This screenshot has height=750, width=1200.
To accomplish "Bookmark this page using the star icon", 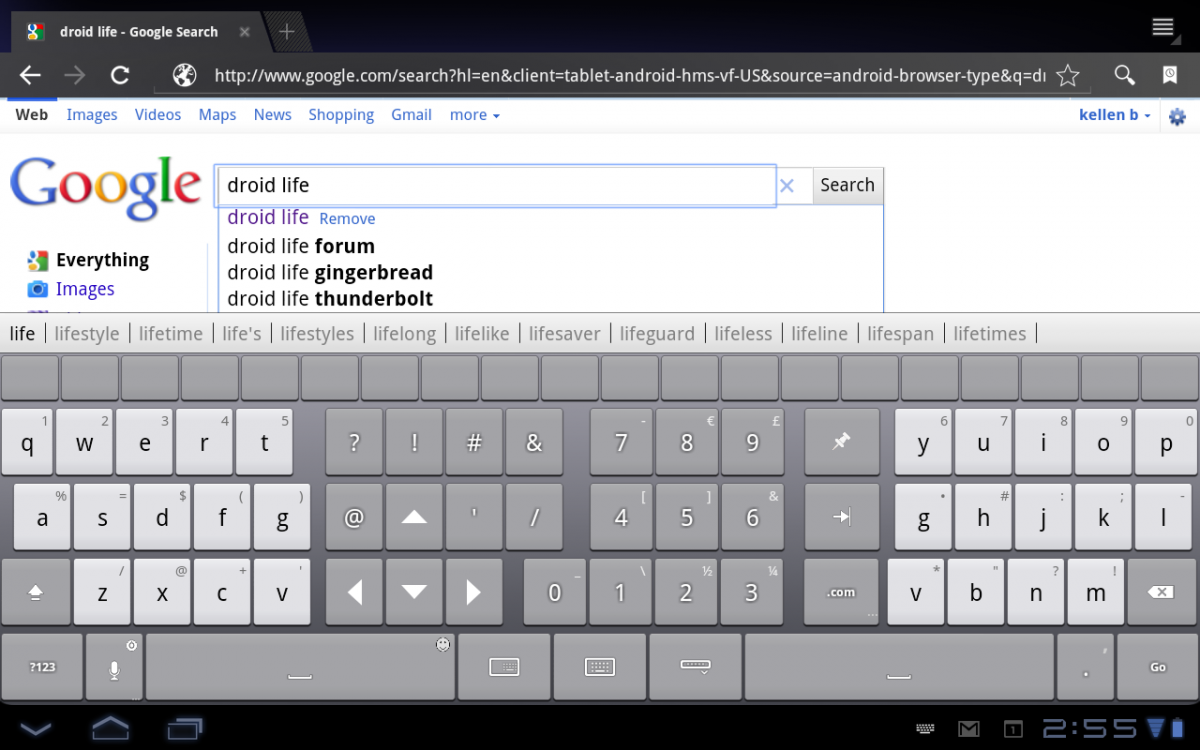I will click(1068, 75).
